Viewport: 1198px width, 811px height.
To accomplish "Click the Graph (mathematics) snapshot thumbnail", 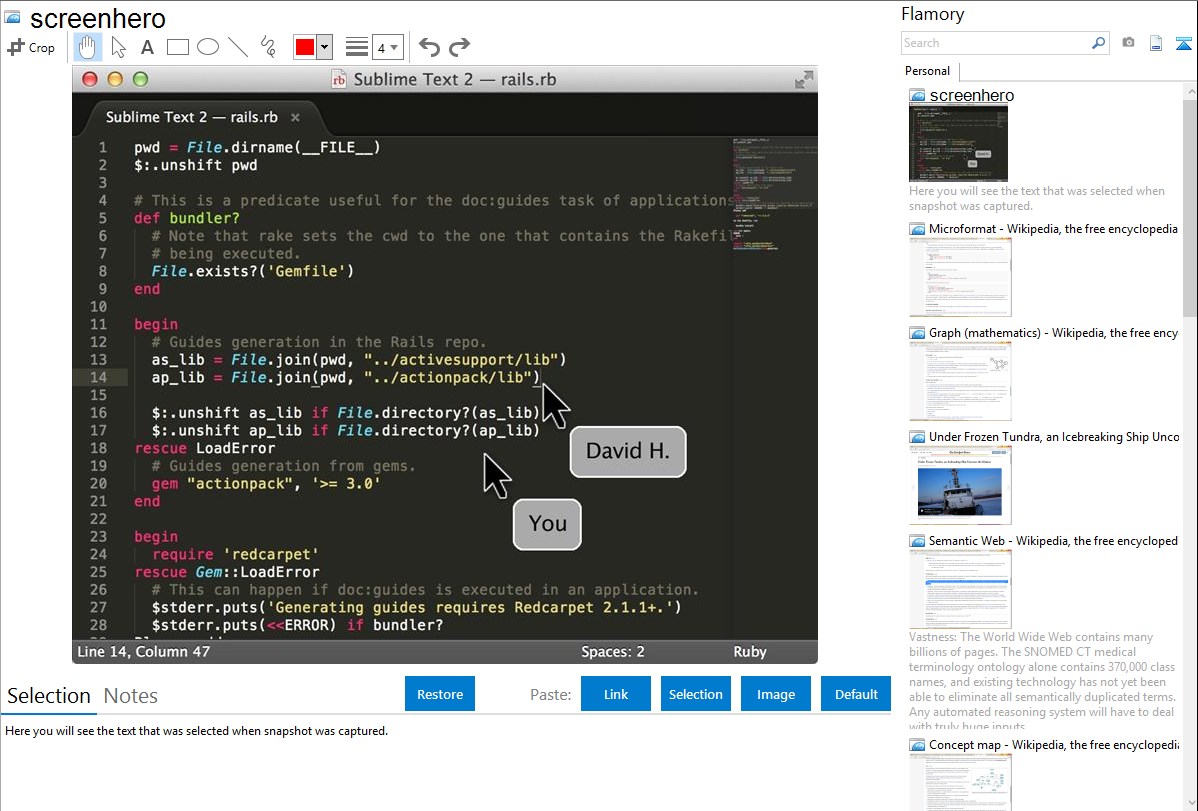I will click(x=960, y=381).
